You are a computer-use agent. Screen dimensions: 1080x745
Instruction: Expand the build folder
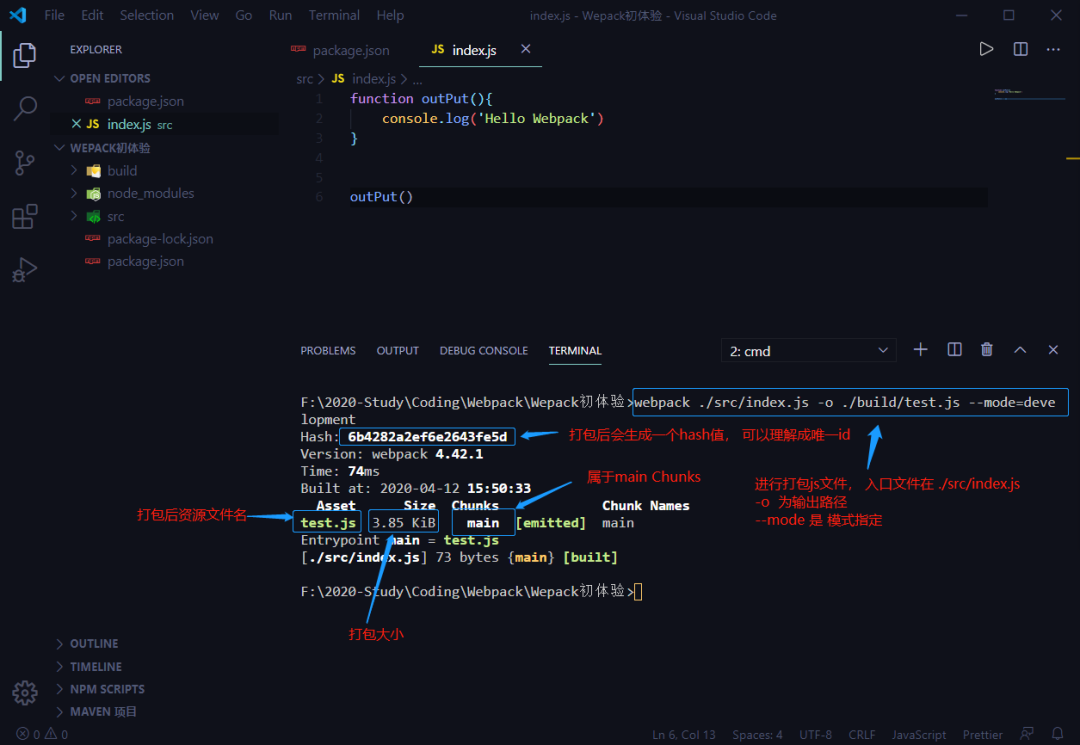122,171
